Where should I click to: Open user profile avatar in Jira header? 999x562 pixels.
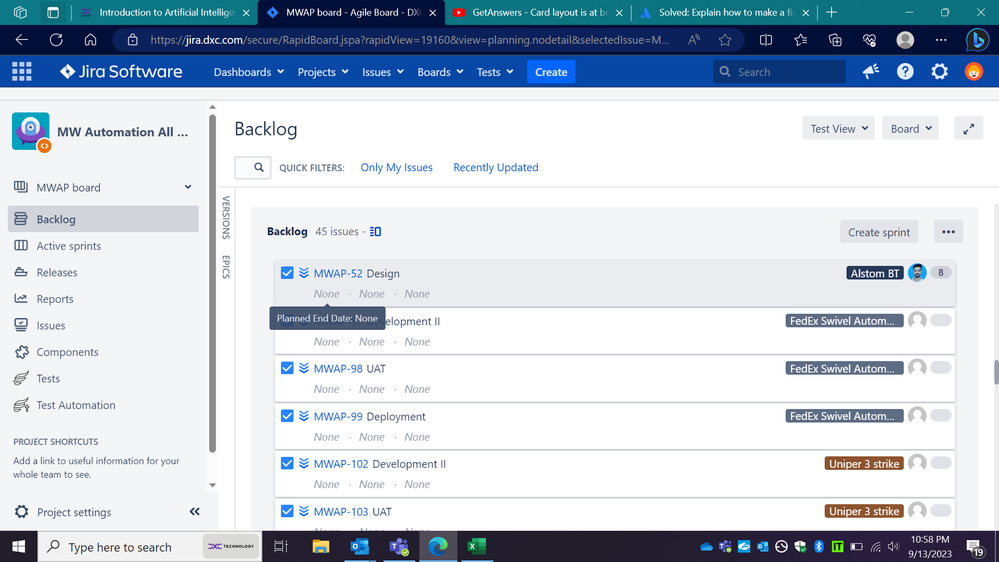coord(974,71)
